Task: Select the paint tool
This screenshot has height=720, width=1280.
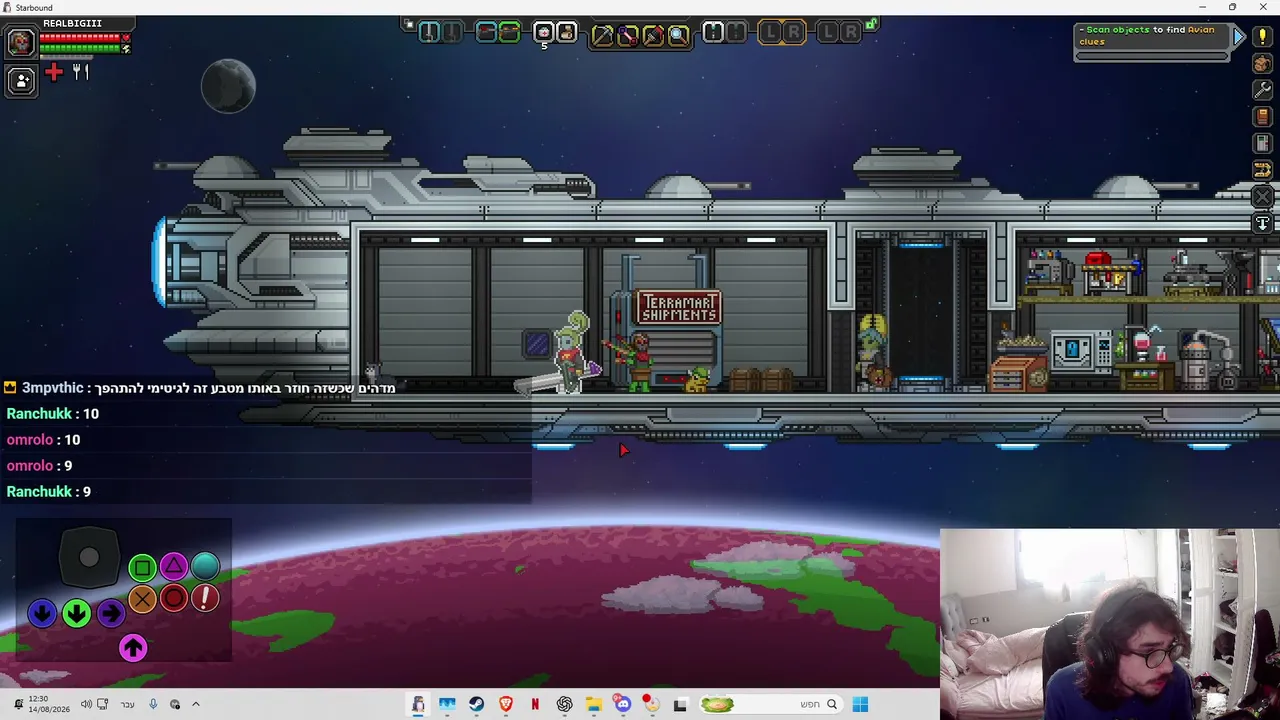Action: 653,36
